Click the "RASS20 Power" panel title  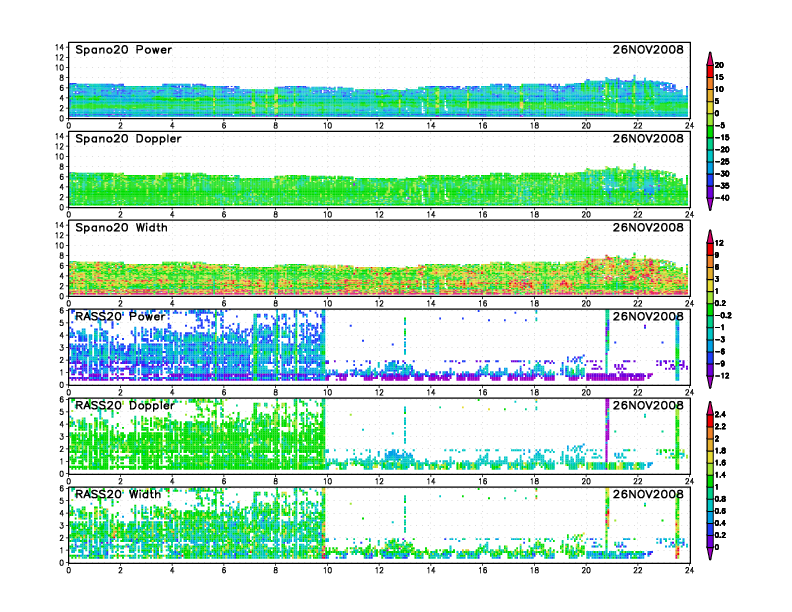(120, 317)
